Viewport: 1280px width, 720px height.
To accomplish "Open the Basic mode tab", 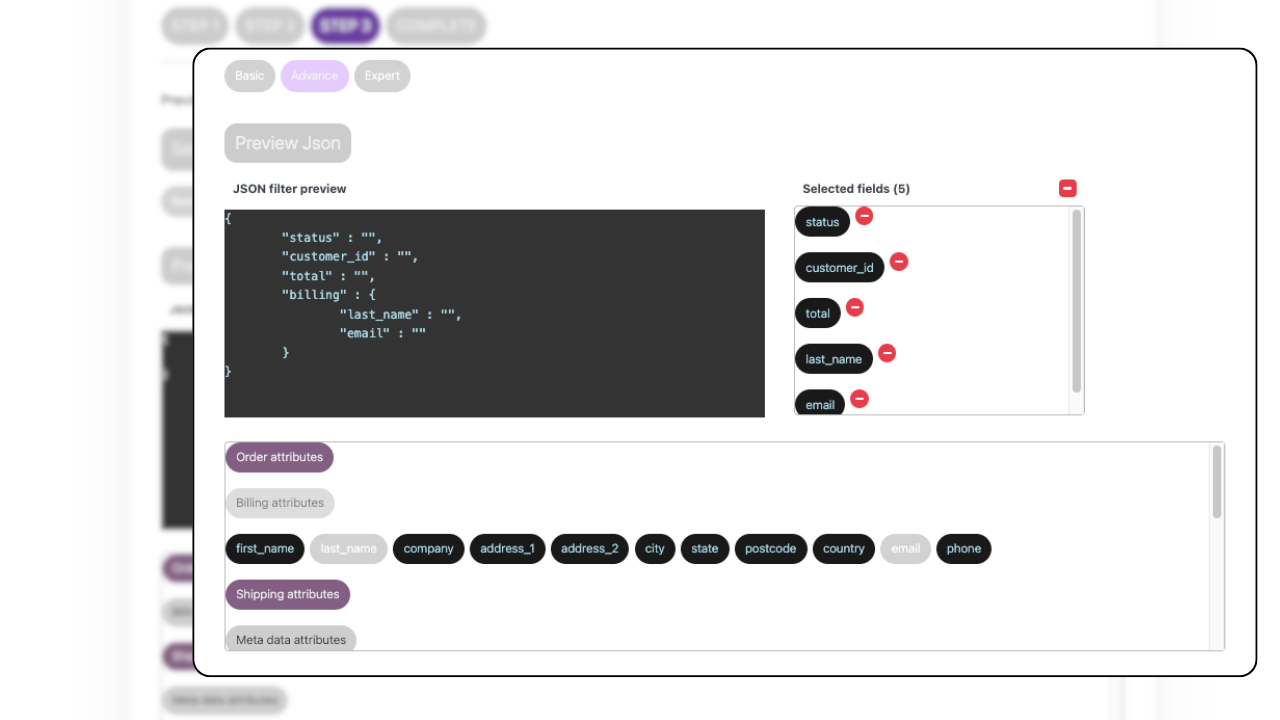I will coord(249,75).
